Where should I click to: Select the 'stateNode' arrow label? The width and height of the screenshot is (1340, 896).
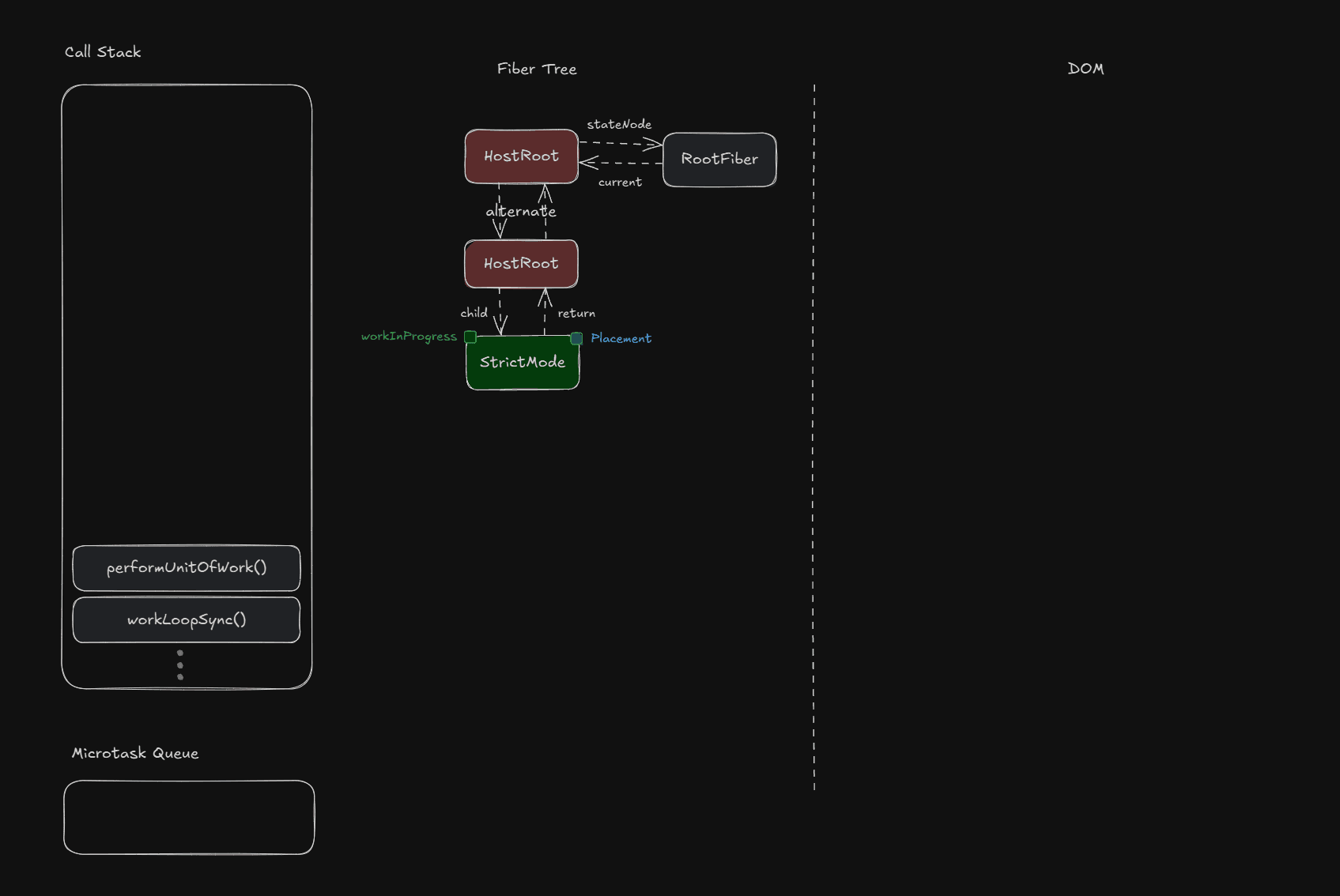[619, 125]
